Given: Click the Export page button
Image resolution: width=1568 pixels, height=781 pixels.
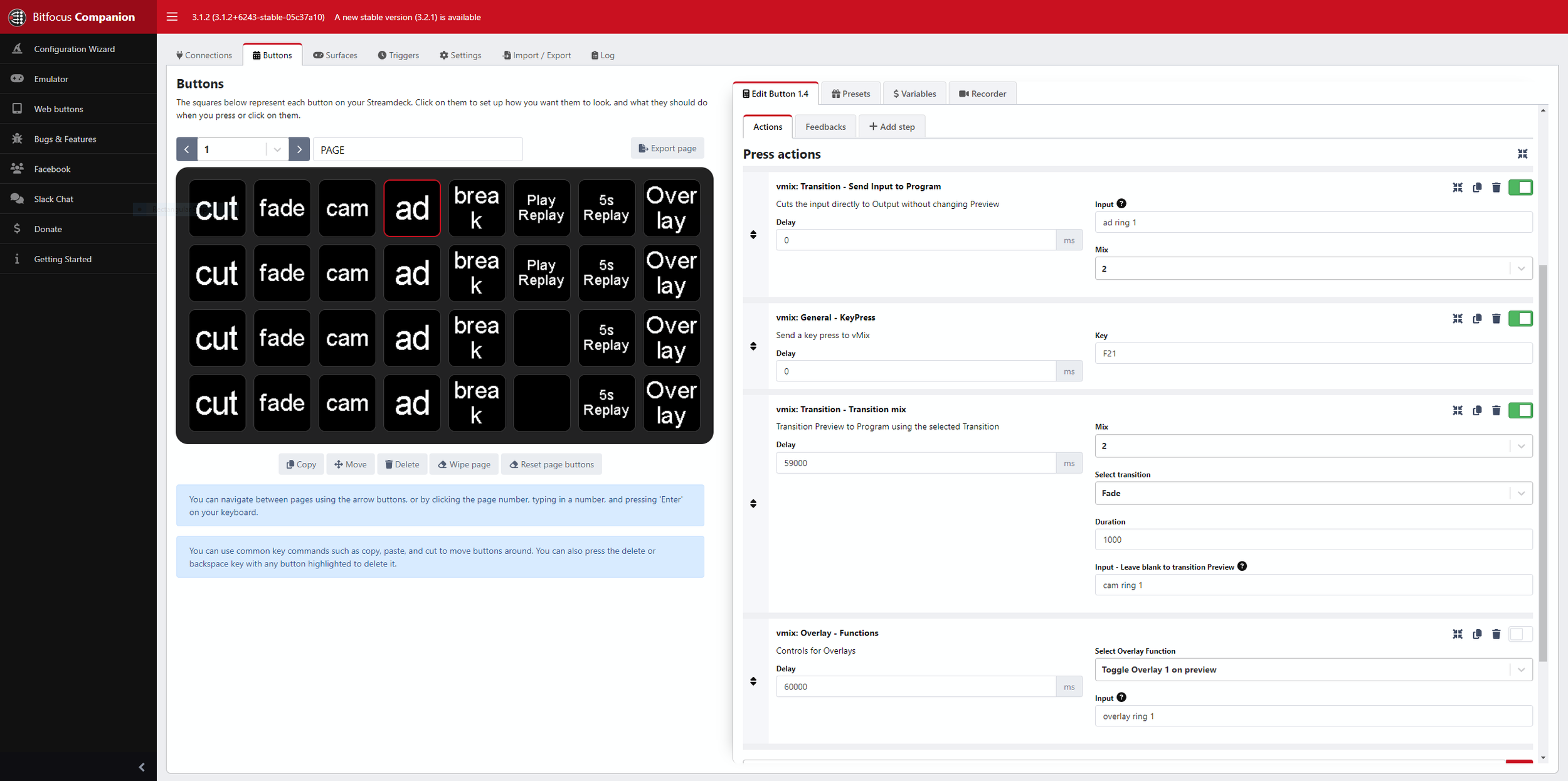Looking at the screenshot, I should click(667, 149).
